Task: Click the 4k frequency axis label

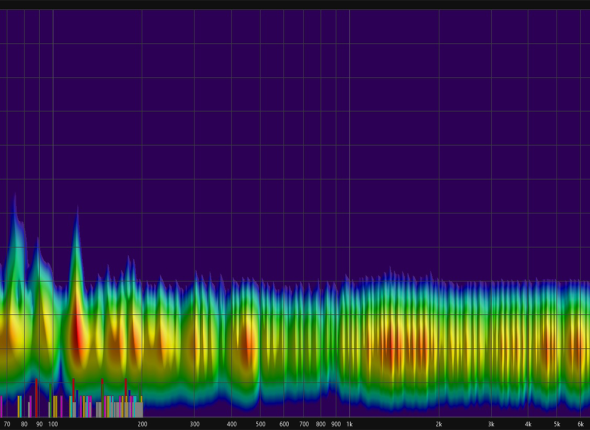Action: click(x=528, y=424)
